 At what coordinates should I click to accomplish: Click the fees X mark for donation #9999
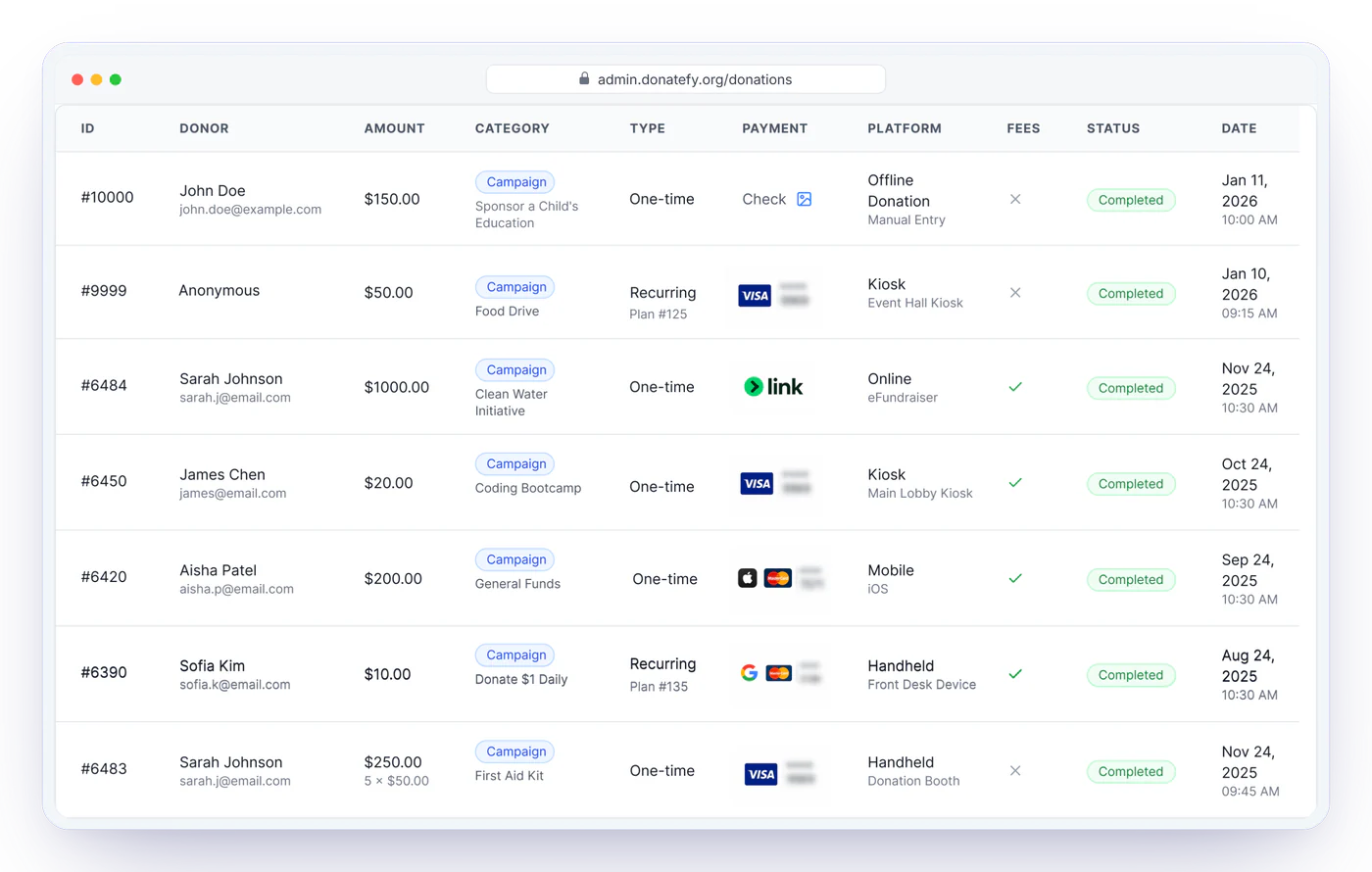click(x=1015, y=293)
